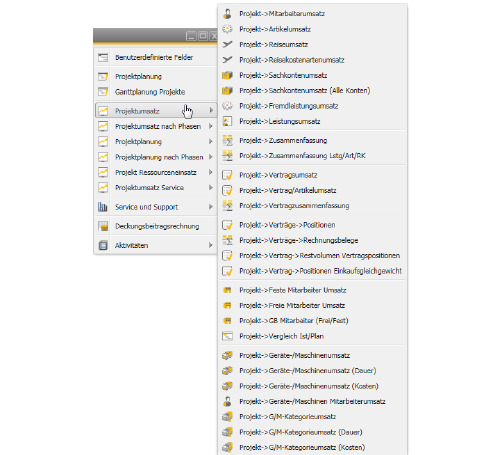Open Projektumsatz nach Phasen entry

(x=156, y=126)
